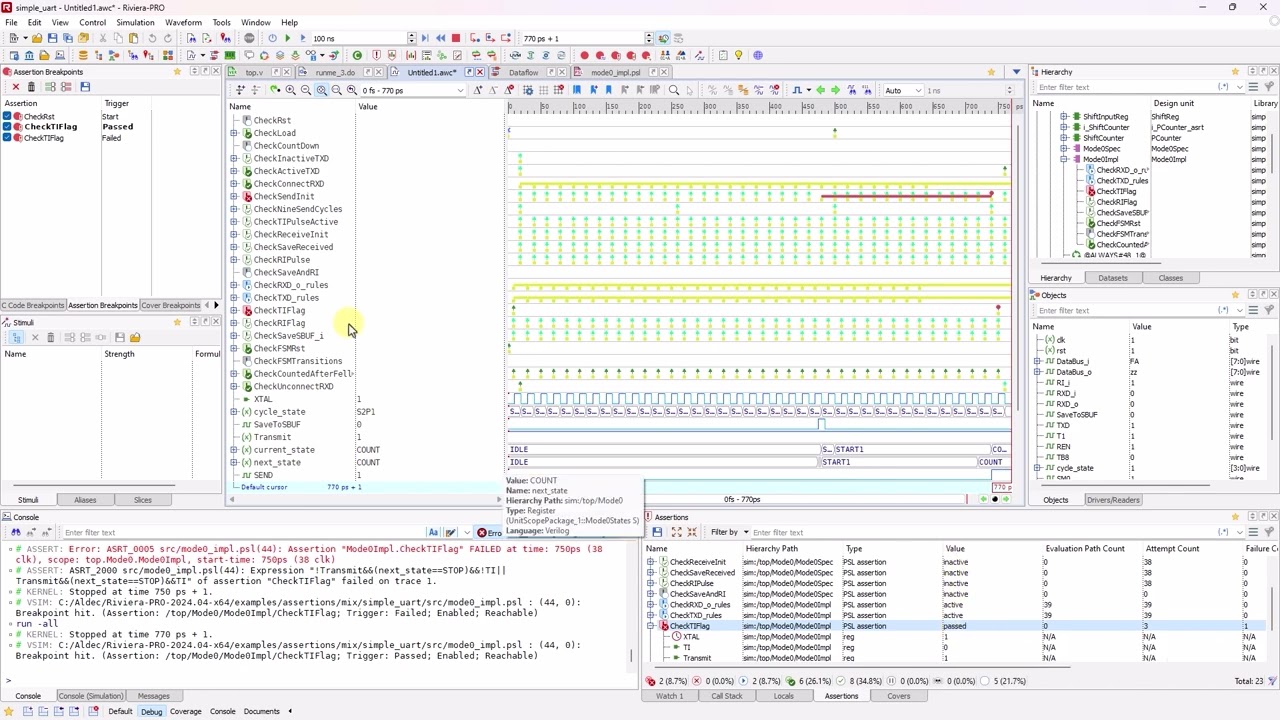Open the Waveform menu

183,22
